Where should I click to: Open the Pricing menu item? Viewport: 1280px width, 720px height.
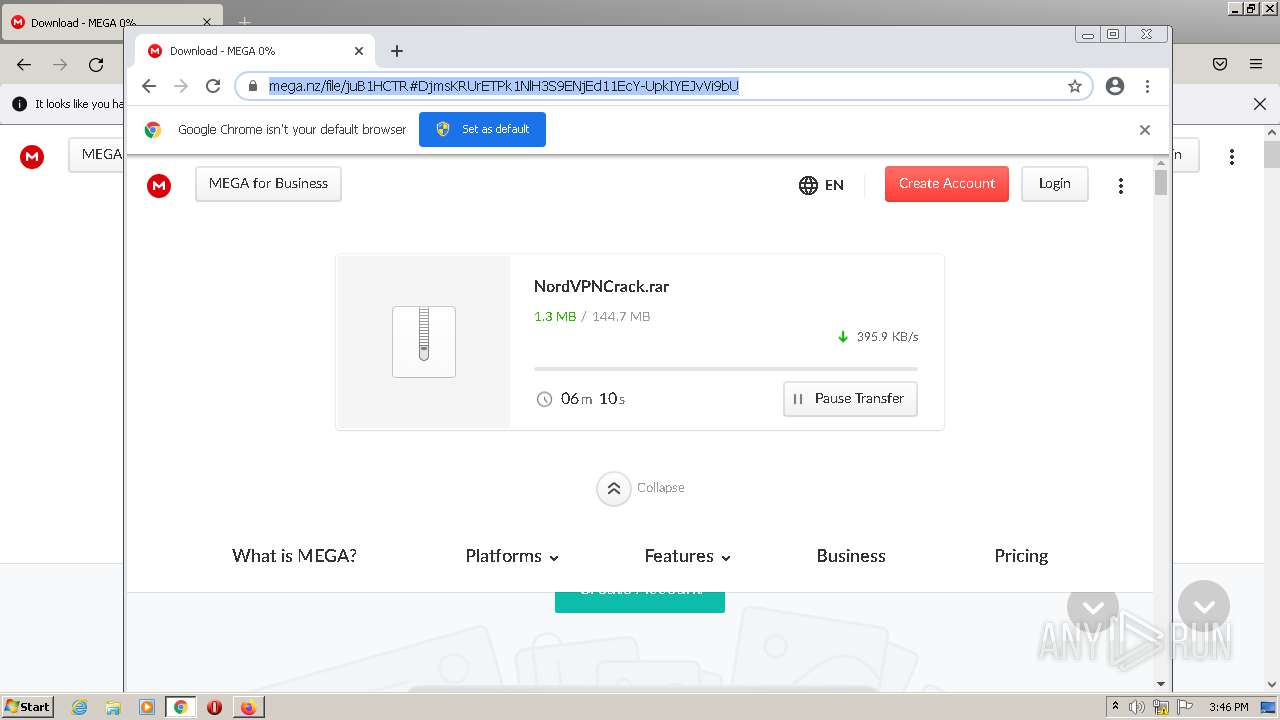click(x=1021, y=556)
